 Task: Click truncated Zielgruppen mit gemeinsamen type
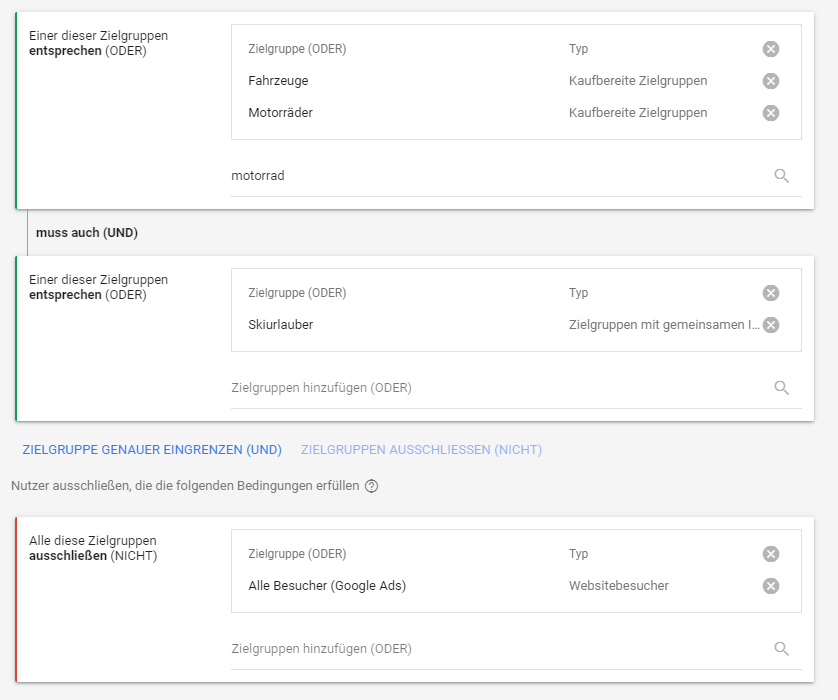pyautogui.click(x=664, y=325)
